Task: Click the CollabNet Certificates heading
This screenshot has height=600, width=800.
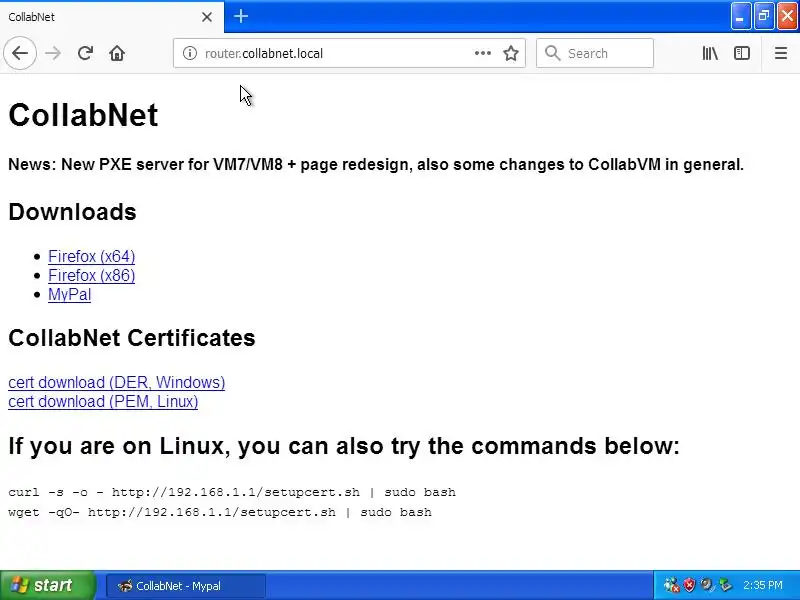Action: pyautogui.click(x=132, y=338)
